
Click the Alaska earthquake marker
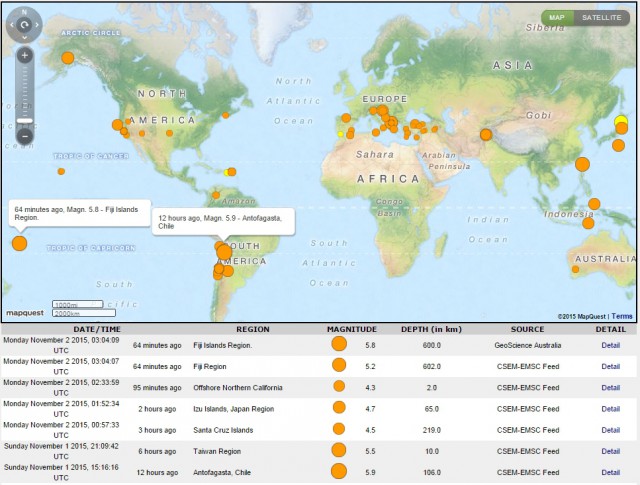[68, 58]
